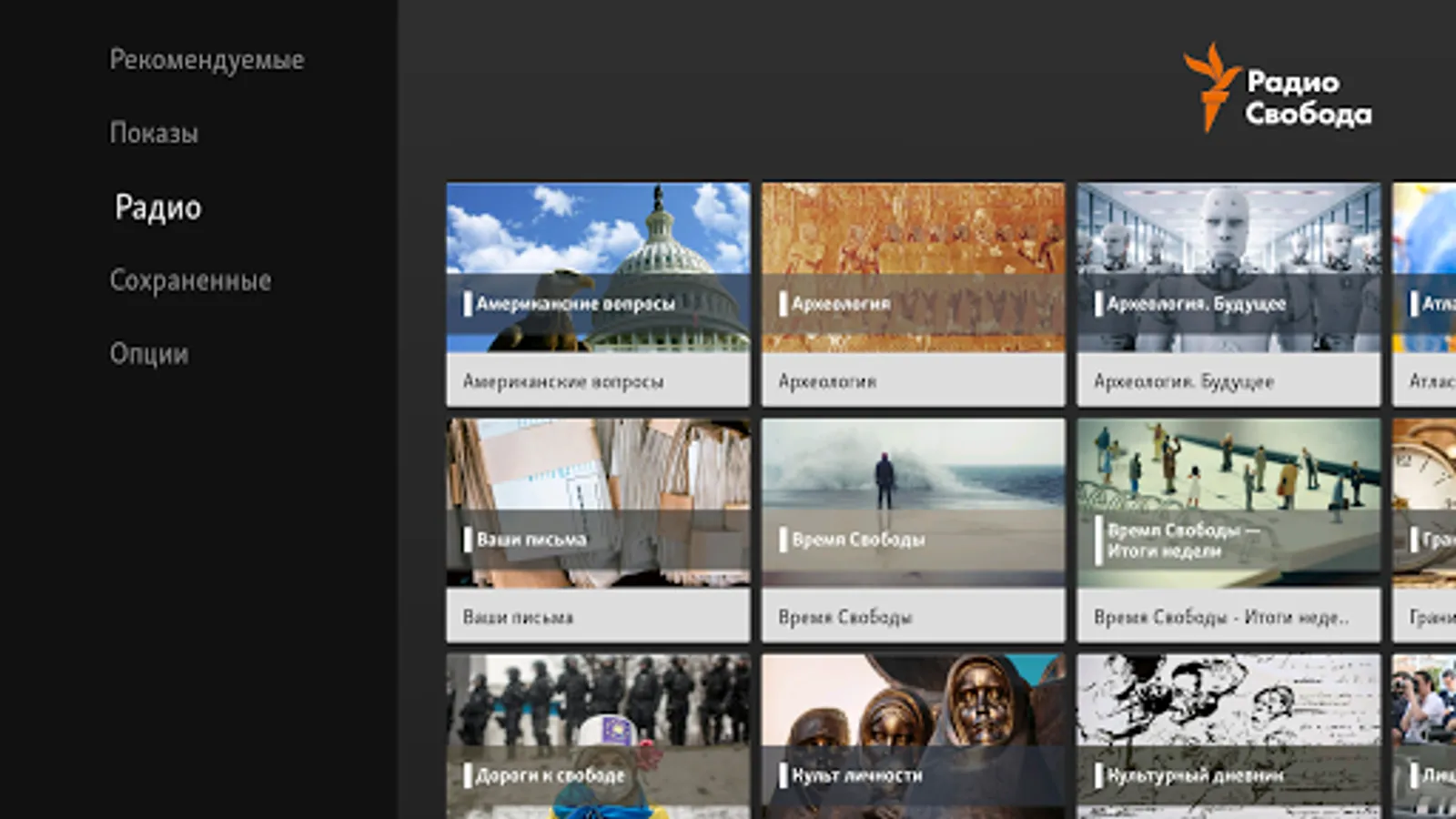Open Опции in the sidebar
The height and width of the screenshot is (819, 1456).
(149, 353)
